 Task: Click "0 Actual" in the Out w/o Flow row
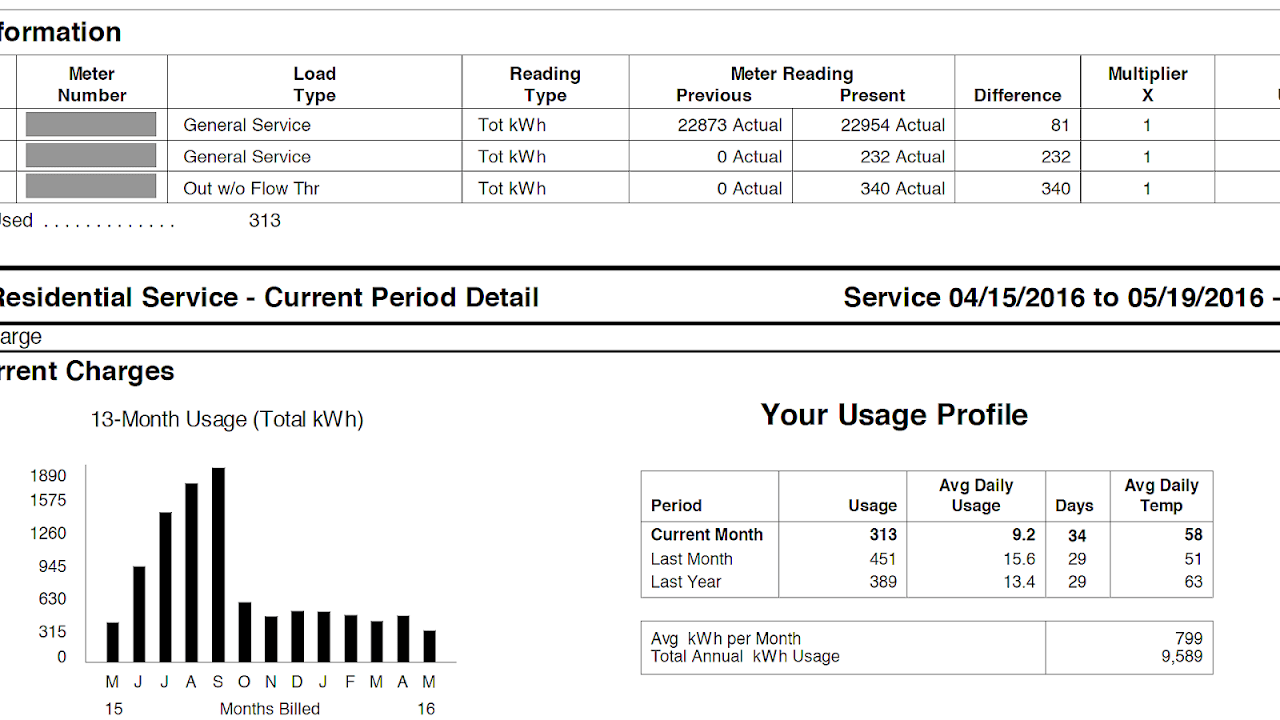[750, 189]
